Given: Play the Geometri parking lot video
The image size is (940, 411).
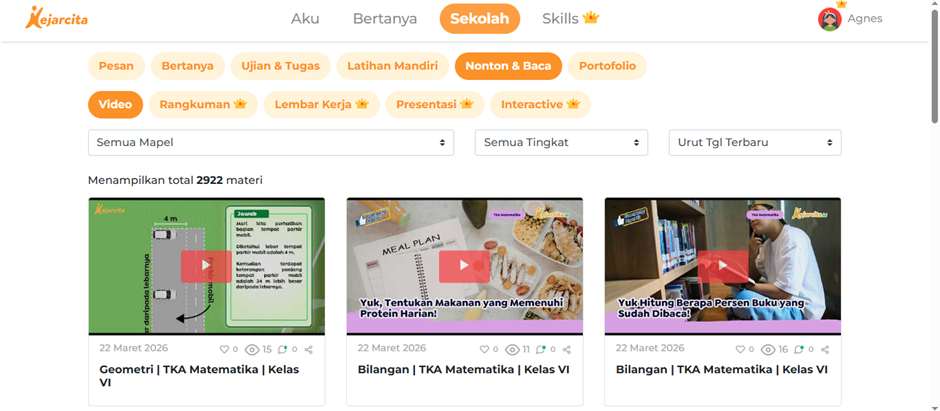Looking at the screenshot, I should [206, 266].
